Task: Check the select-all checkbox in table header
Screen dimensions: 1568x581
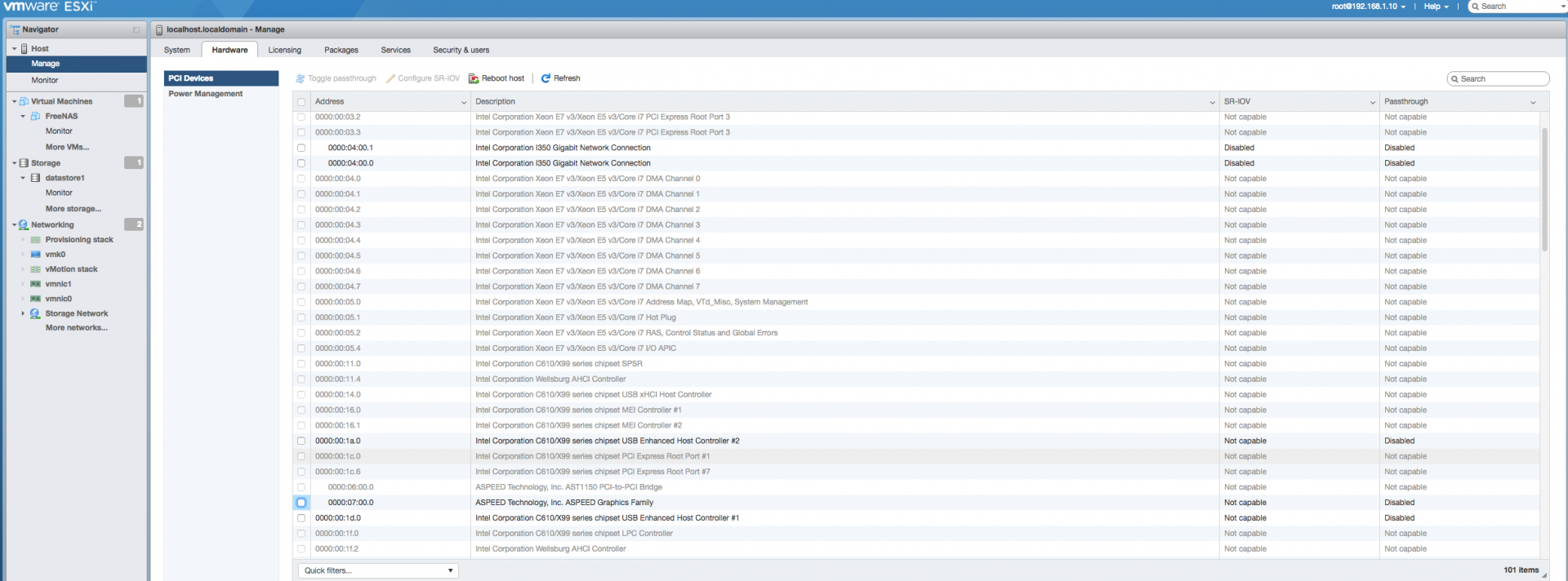Action: click(301, 102)
